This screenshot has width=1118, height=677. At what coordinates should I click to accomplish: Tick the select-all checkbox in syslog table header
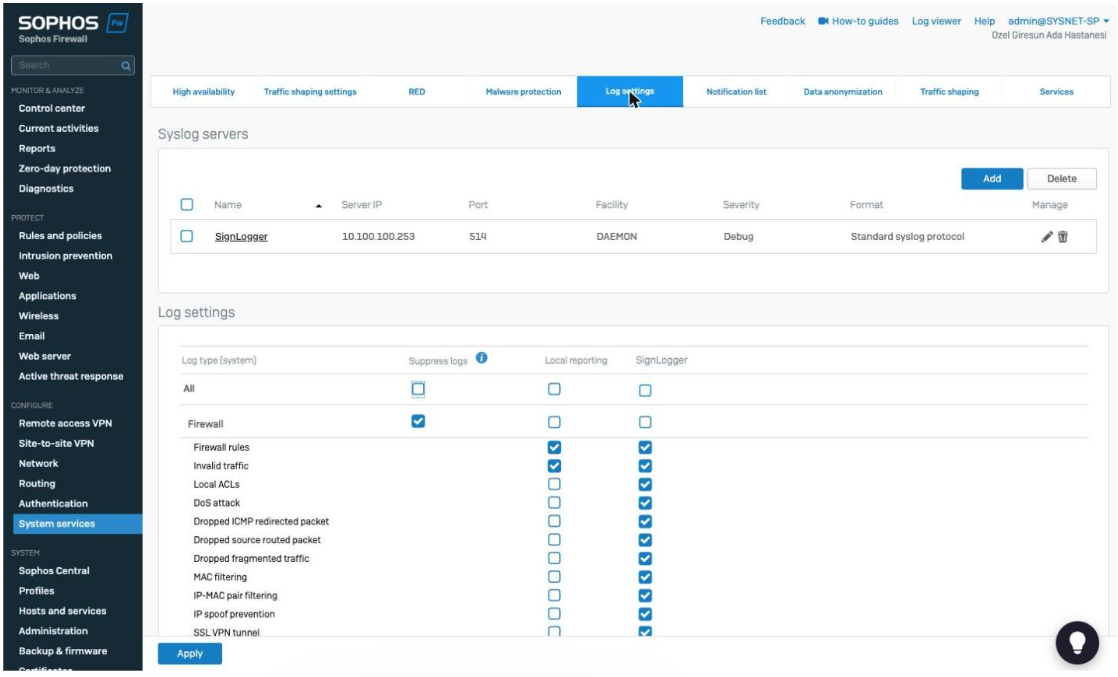coord(187,205)
